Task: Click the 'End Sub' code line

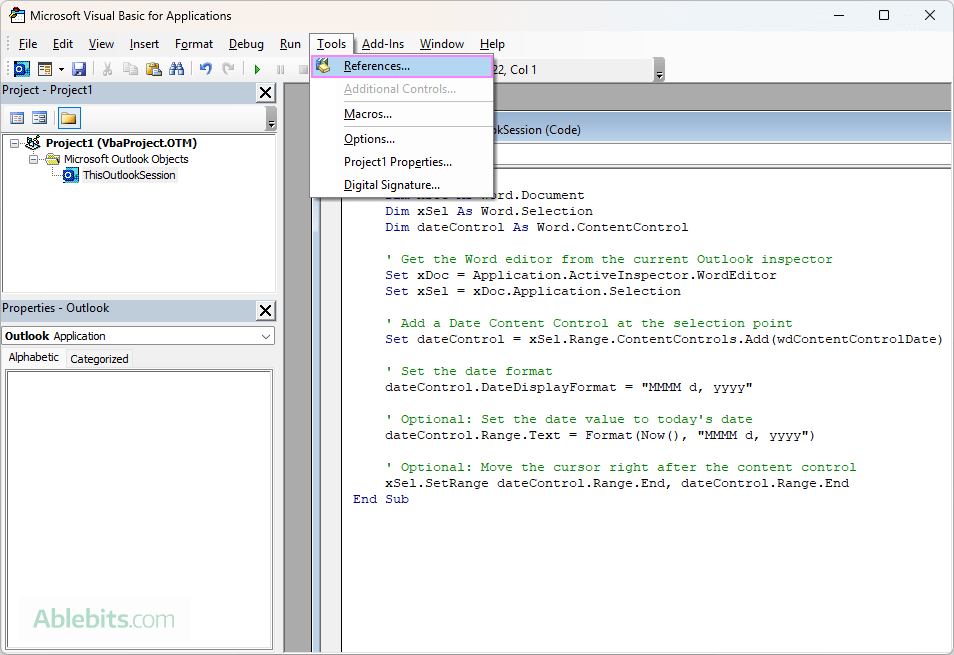Action: pos(381,499)
